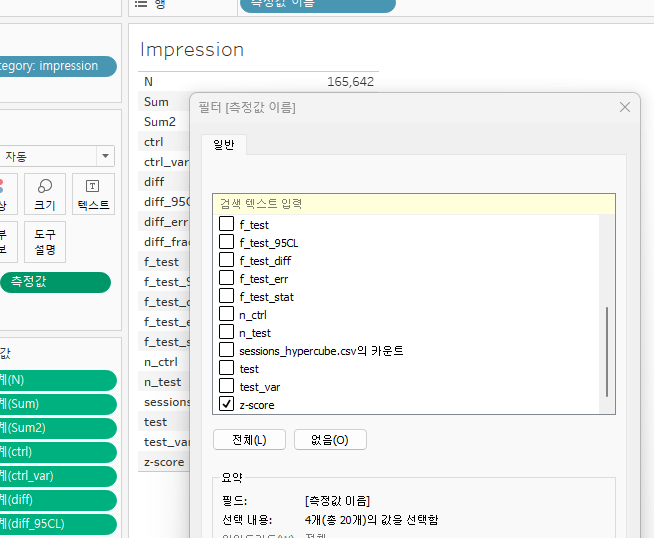This screenshot has height=538, width=654.
Task: Select the Sum row header
Action: (156, 102)
